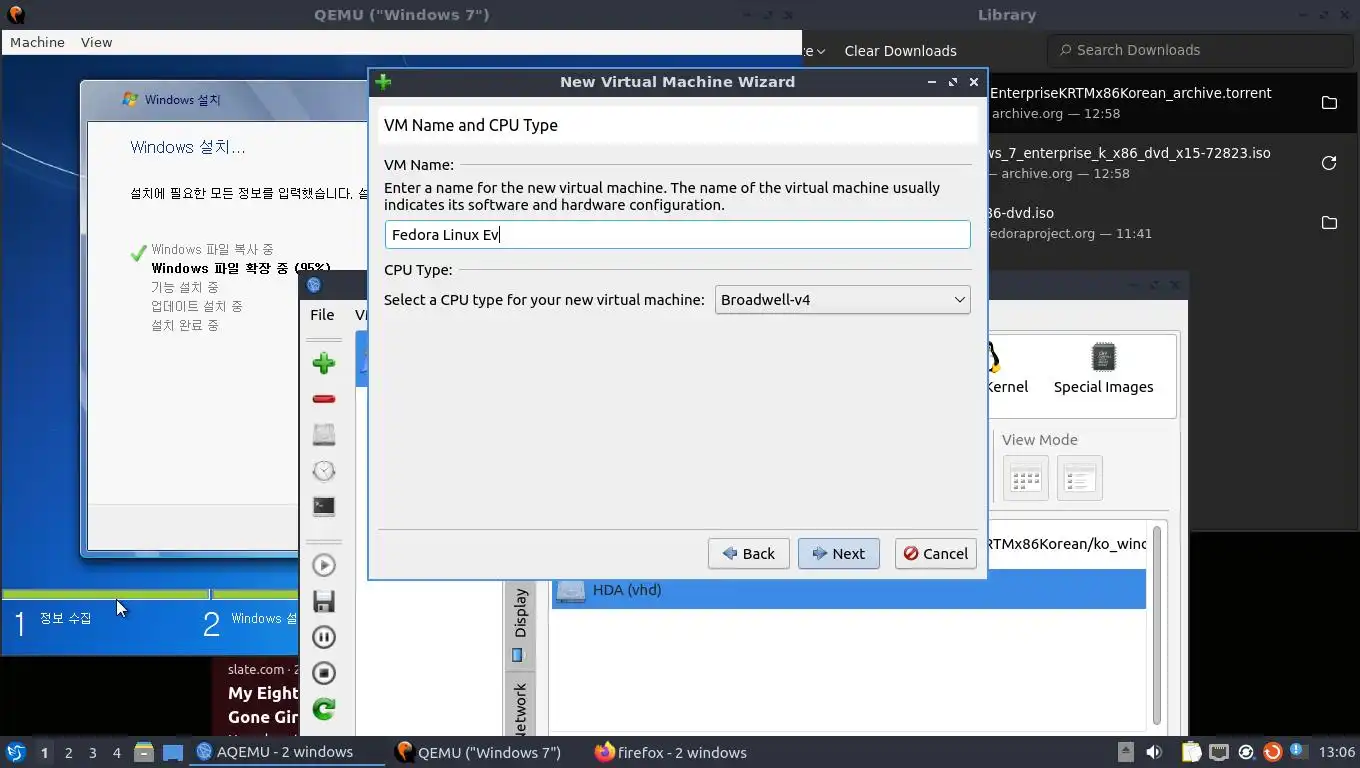The height and width of the screenshot is (768, 1360).
Task: Click the removable media eject icon in the tray
Action: coord(1126,752)
